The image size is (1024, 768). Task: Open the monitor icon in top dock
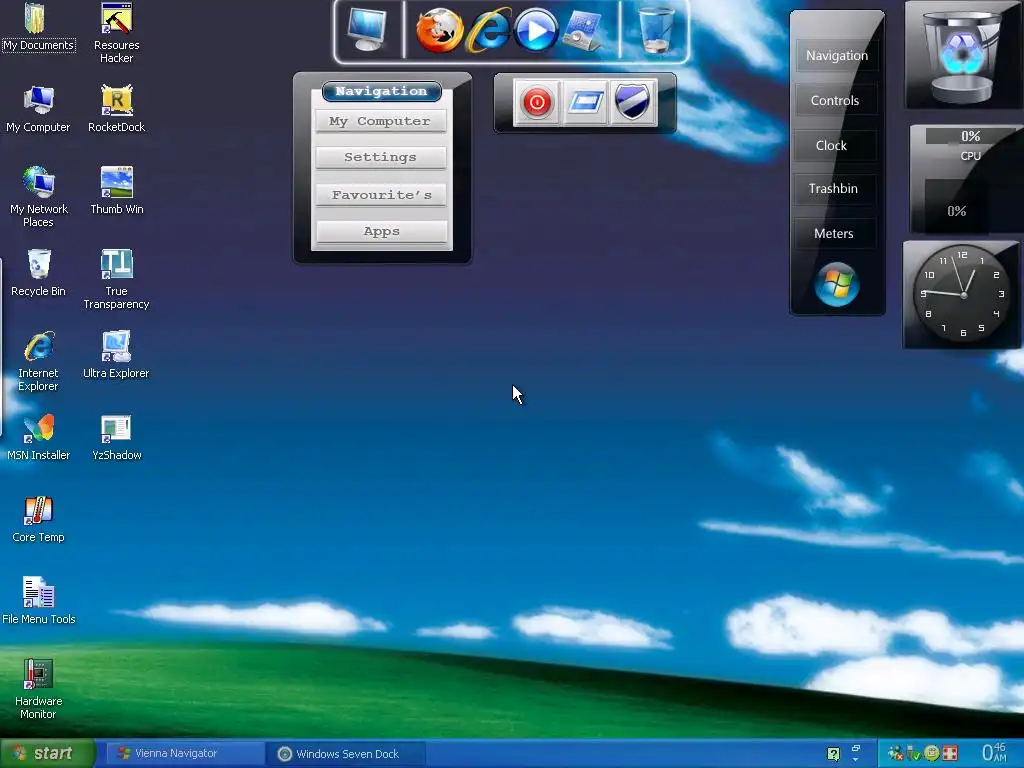(367, 29)
